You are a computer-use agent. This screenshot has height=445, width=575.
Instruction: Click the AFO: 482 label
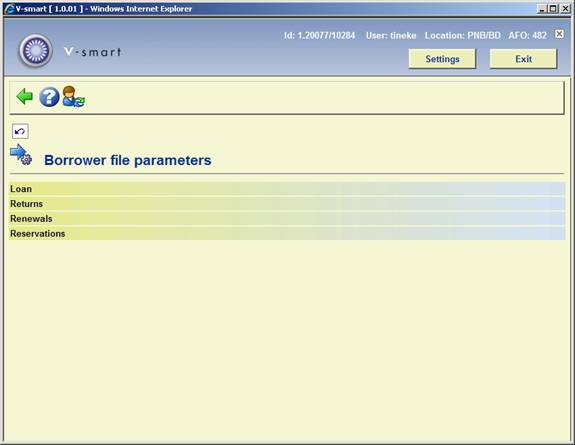click(x=527, y=36)
